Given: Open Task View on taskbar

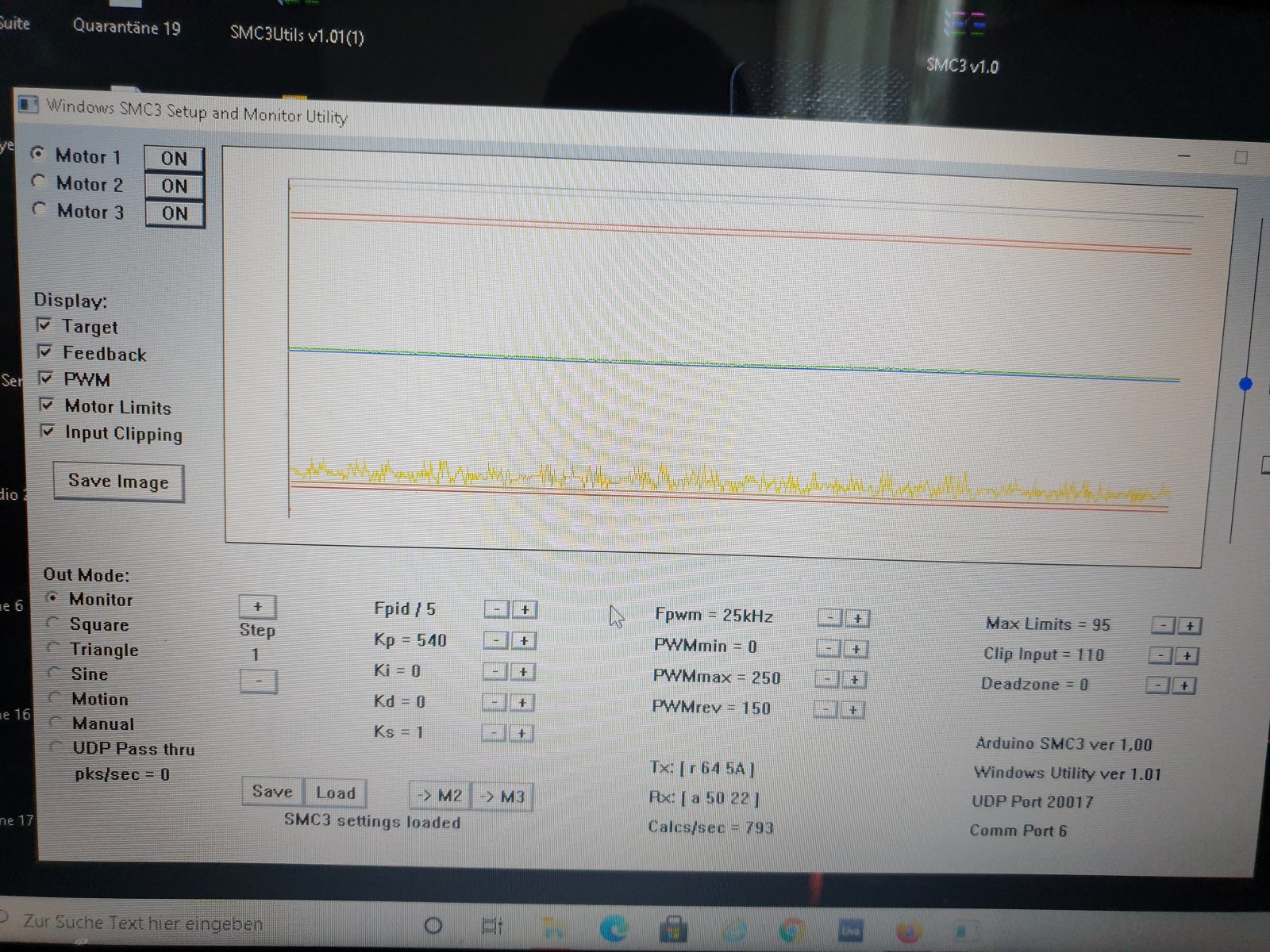Looking at the screenshot, I should pos(492,926).
